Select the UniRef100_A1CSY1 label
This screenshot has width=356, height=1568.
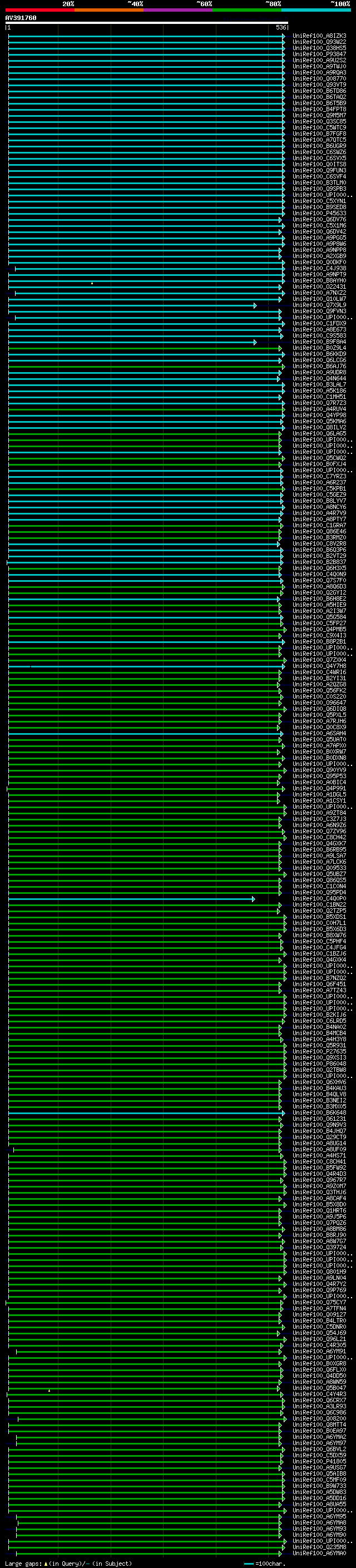tap(319, 801)
